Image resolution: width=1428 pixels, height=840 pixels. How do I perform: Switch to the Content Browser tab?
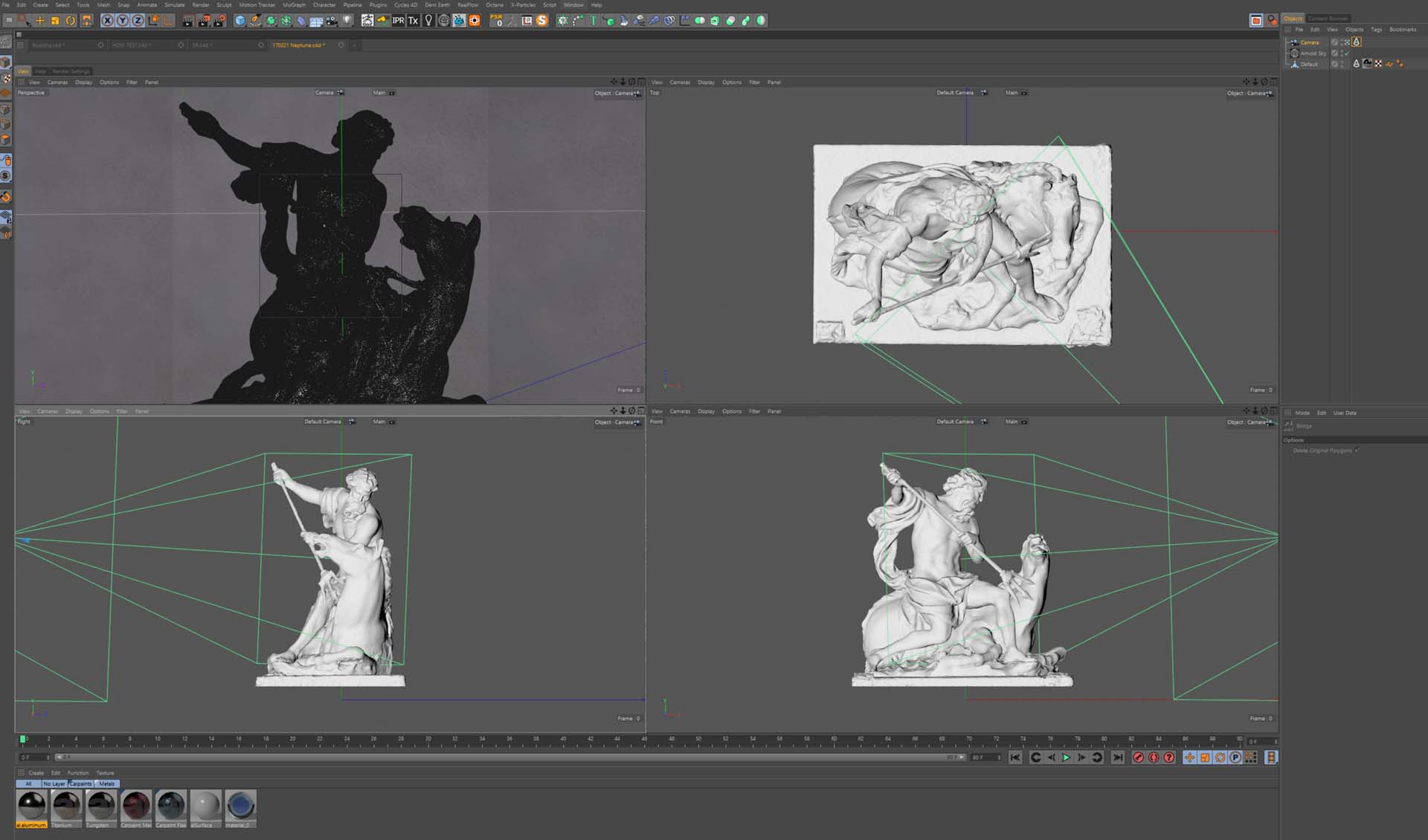[1328, 19]
